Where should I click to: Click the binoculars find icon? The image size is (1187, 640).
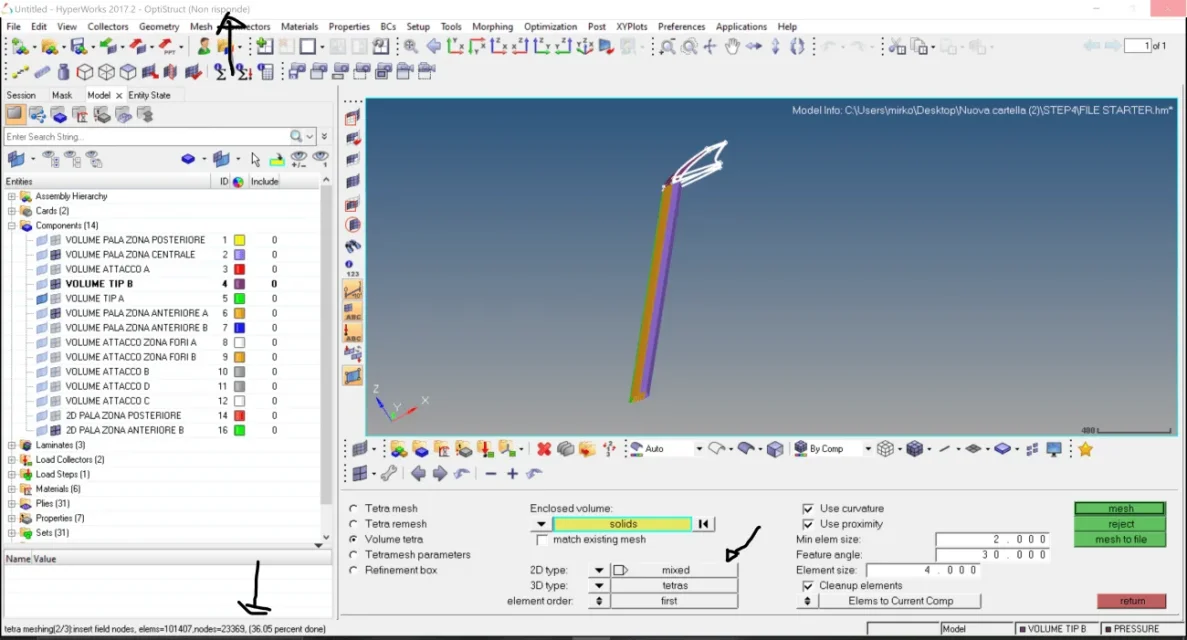point(352,246)
